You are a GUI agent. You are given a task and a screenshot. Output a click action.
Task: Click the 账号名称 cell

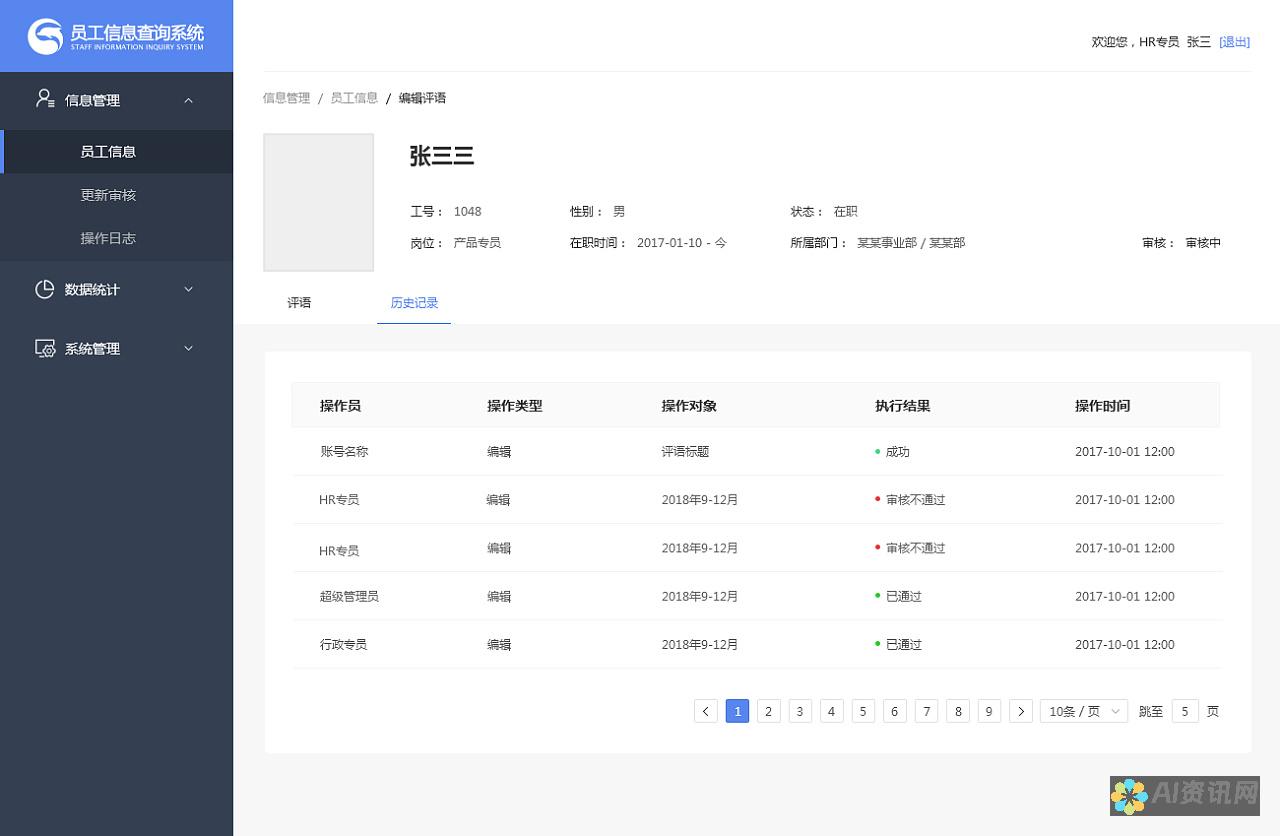(x=344, y=452)
